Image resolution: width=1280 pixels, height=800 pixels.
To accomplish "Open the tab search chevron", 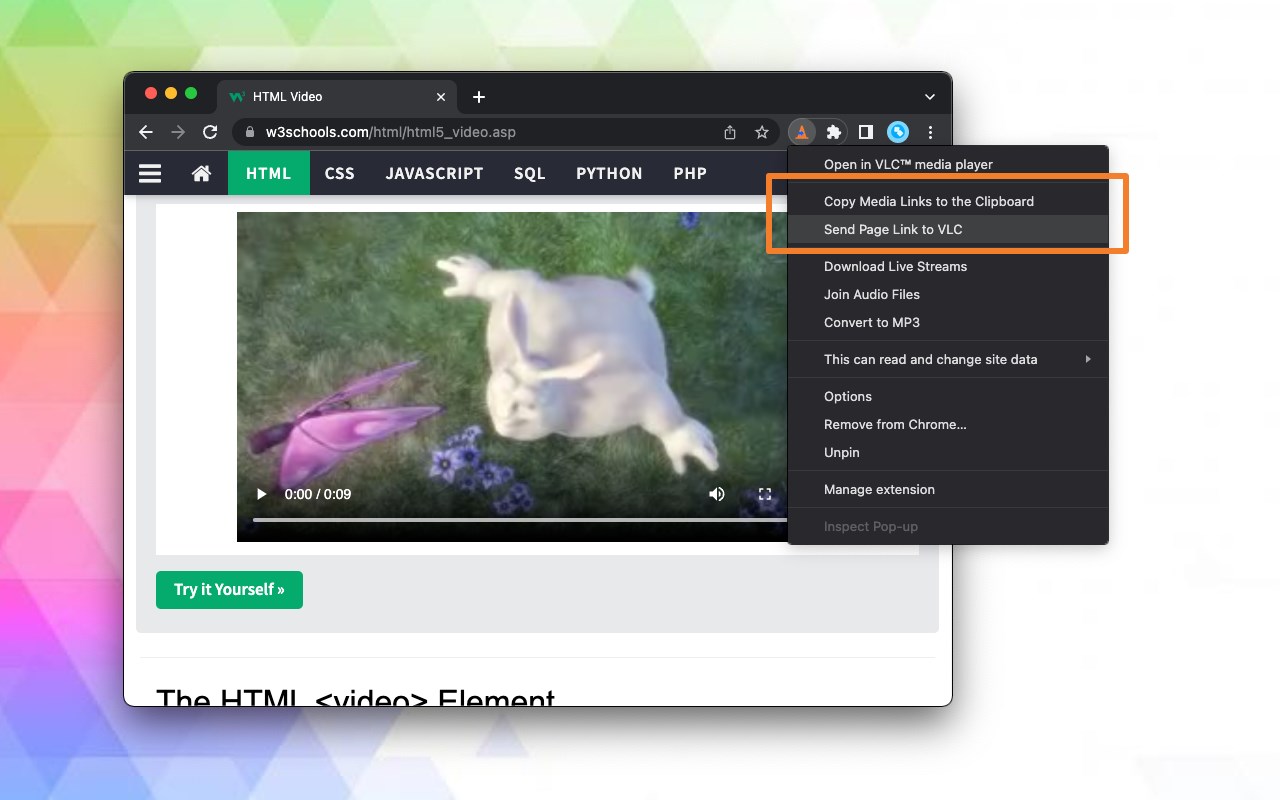I will point(930,97).
